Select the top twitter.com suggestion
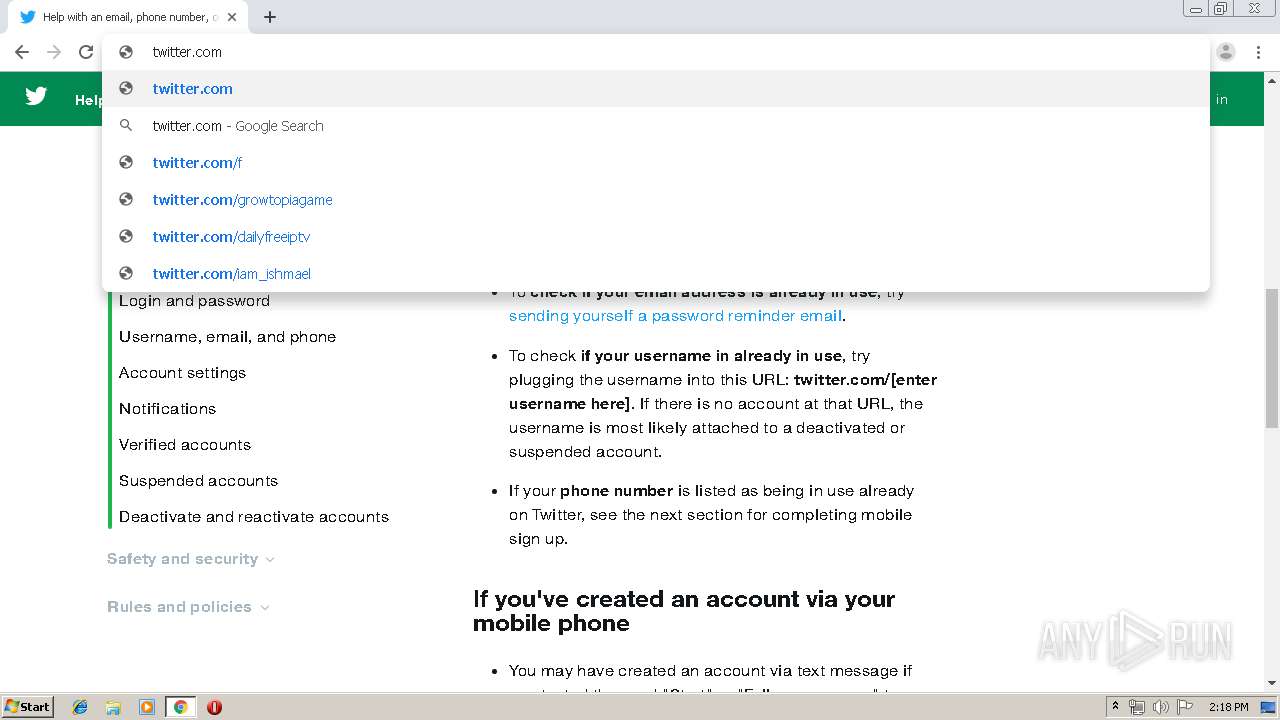Image resolution: width=1280 pixels, height=720 pixels. [655, 88]
